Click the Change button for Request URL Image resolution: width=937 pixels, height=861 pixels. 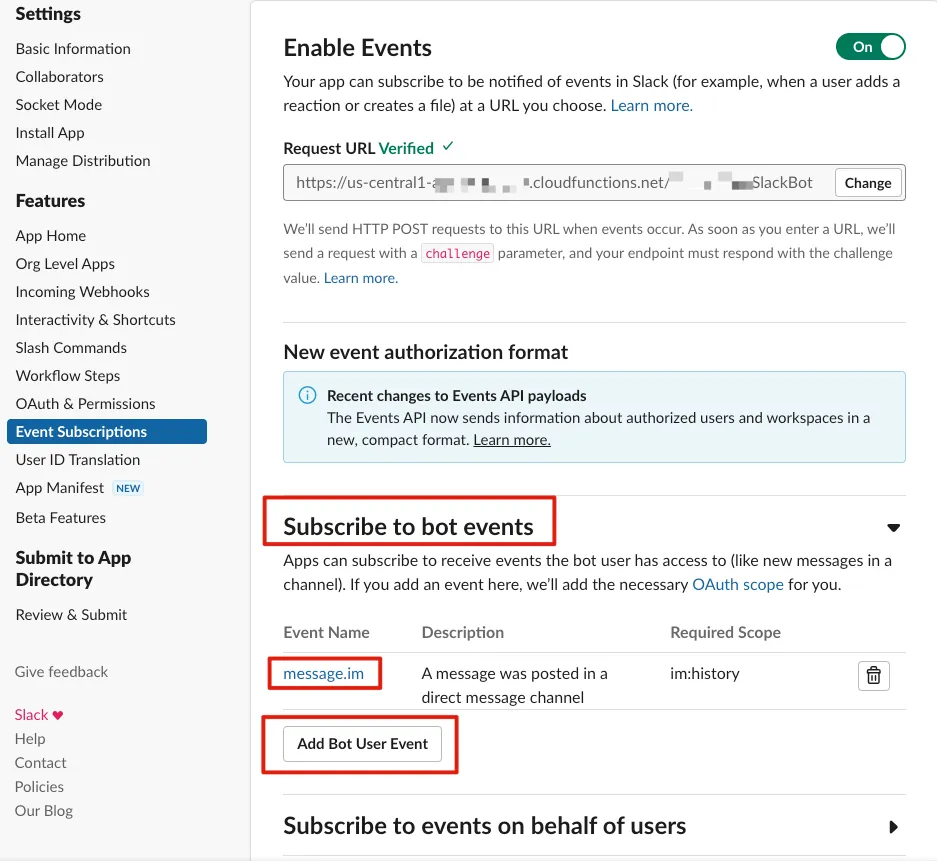(867, 183)
